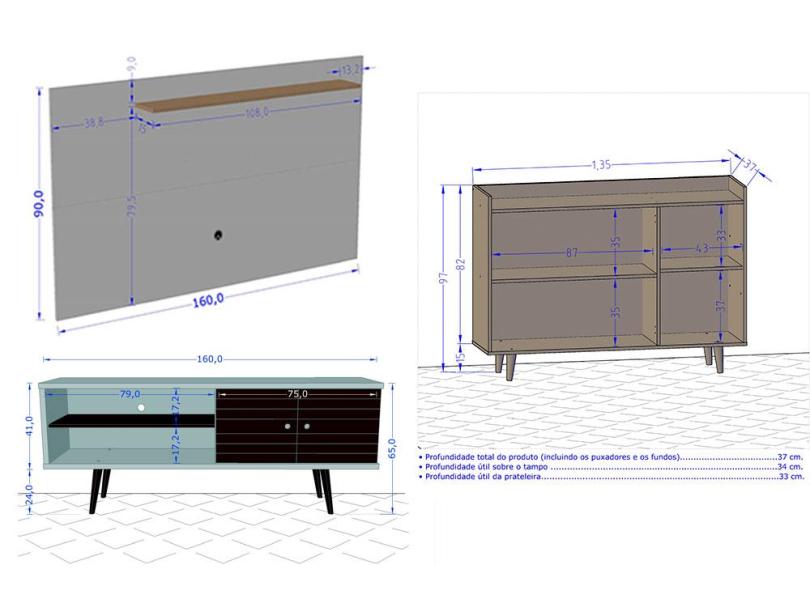Click the 108,0 shelf length dimension
The image size is (810, 590).
257,113
